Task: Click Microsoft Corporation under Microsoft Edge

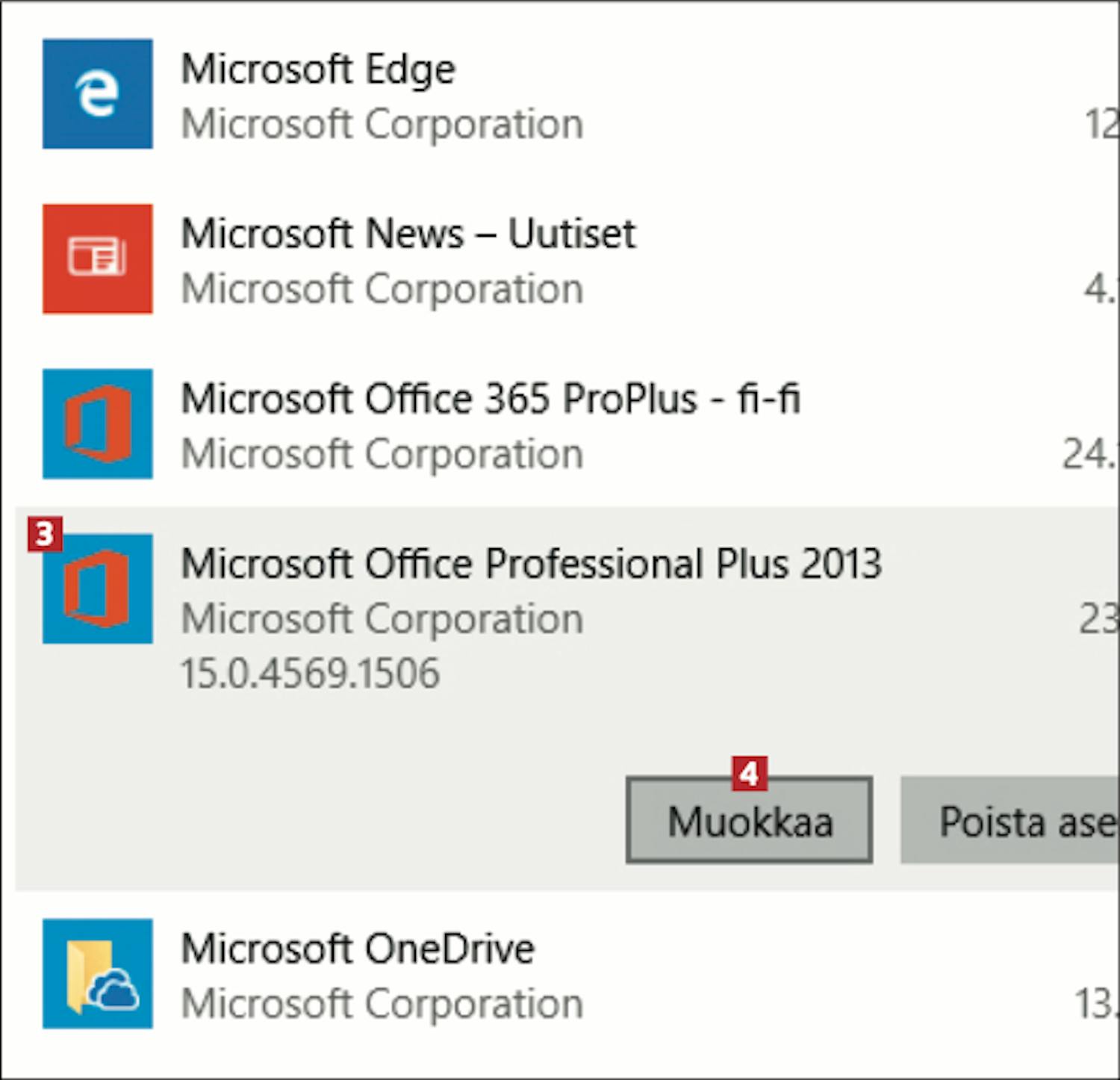Action: tap(382, 124)
